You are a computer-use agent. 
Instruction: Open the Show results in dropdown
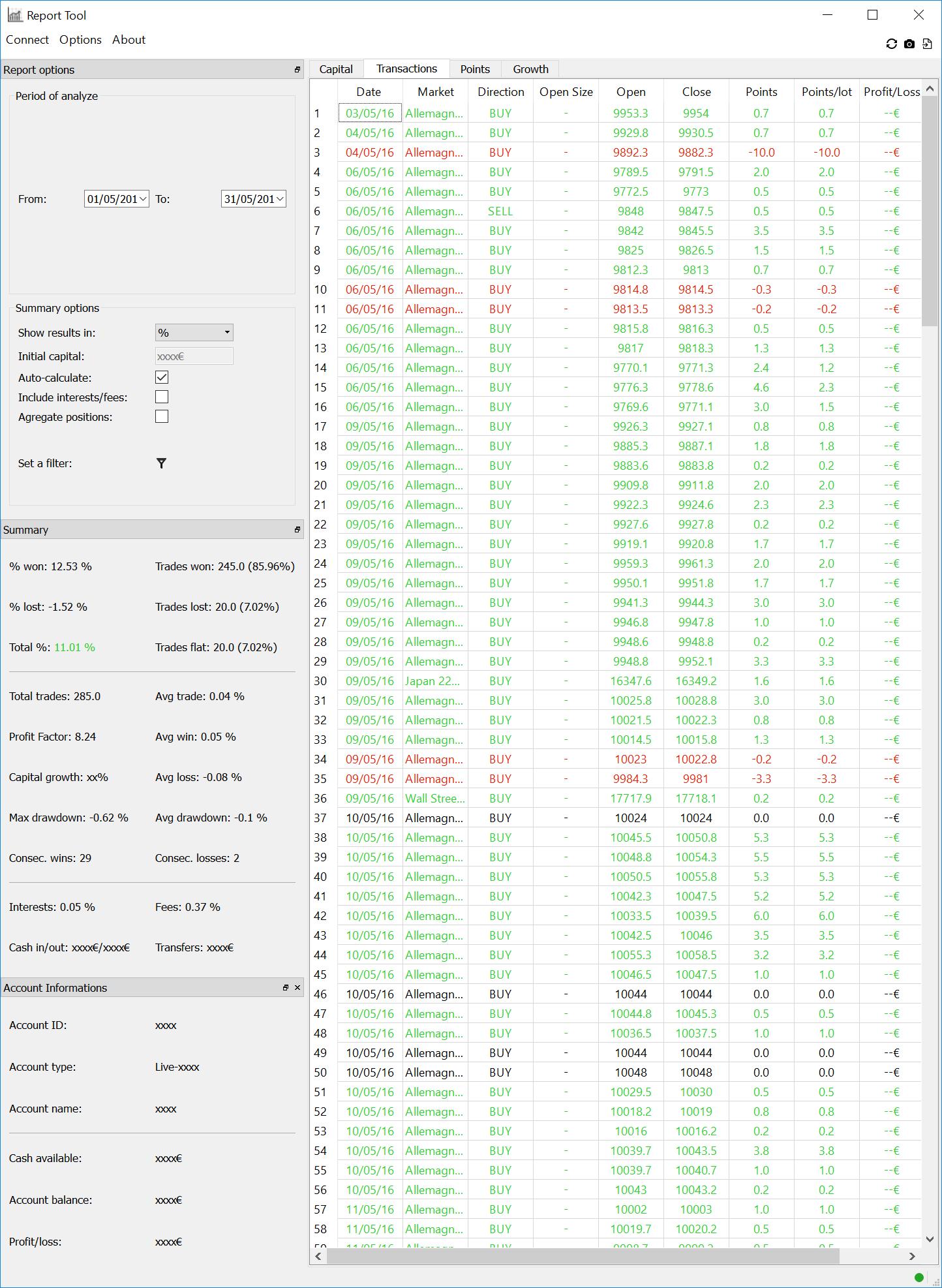coord(194,333)
